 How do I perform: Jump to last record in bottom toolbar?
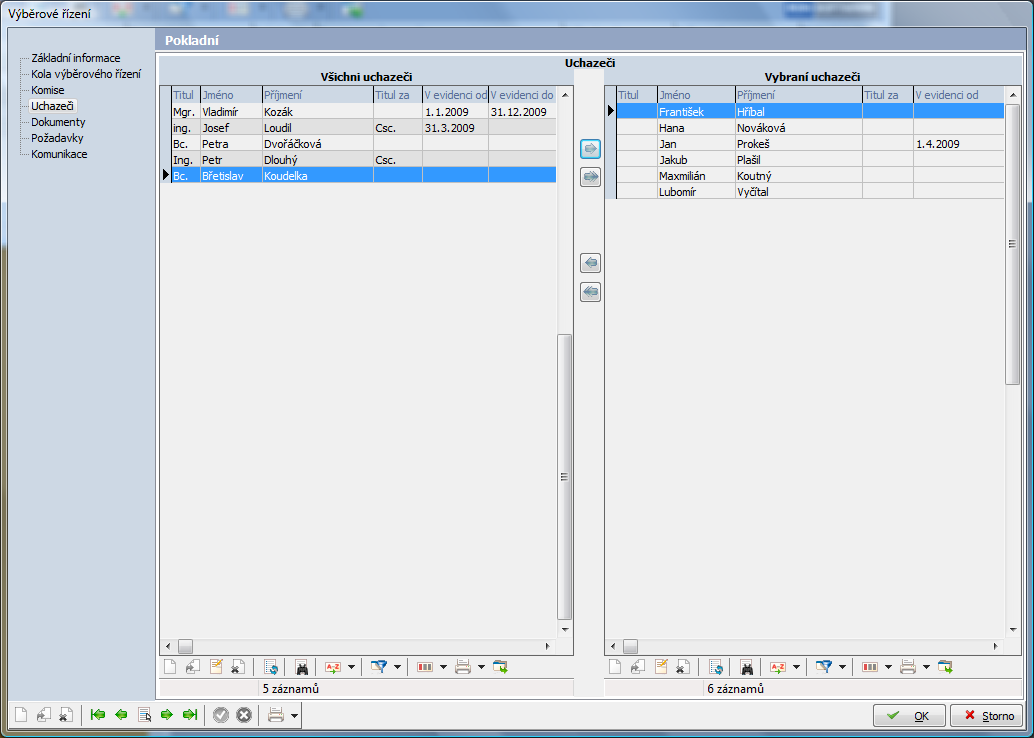pyautogui.click(x=189, y=715)
